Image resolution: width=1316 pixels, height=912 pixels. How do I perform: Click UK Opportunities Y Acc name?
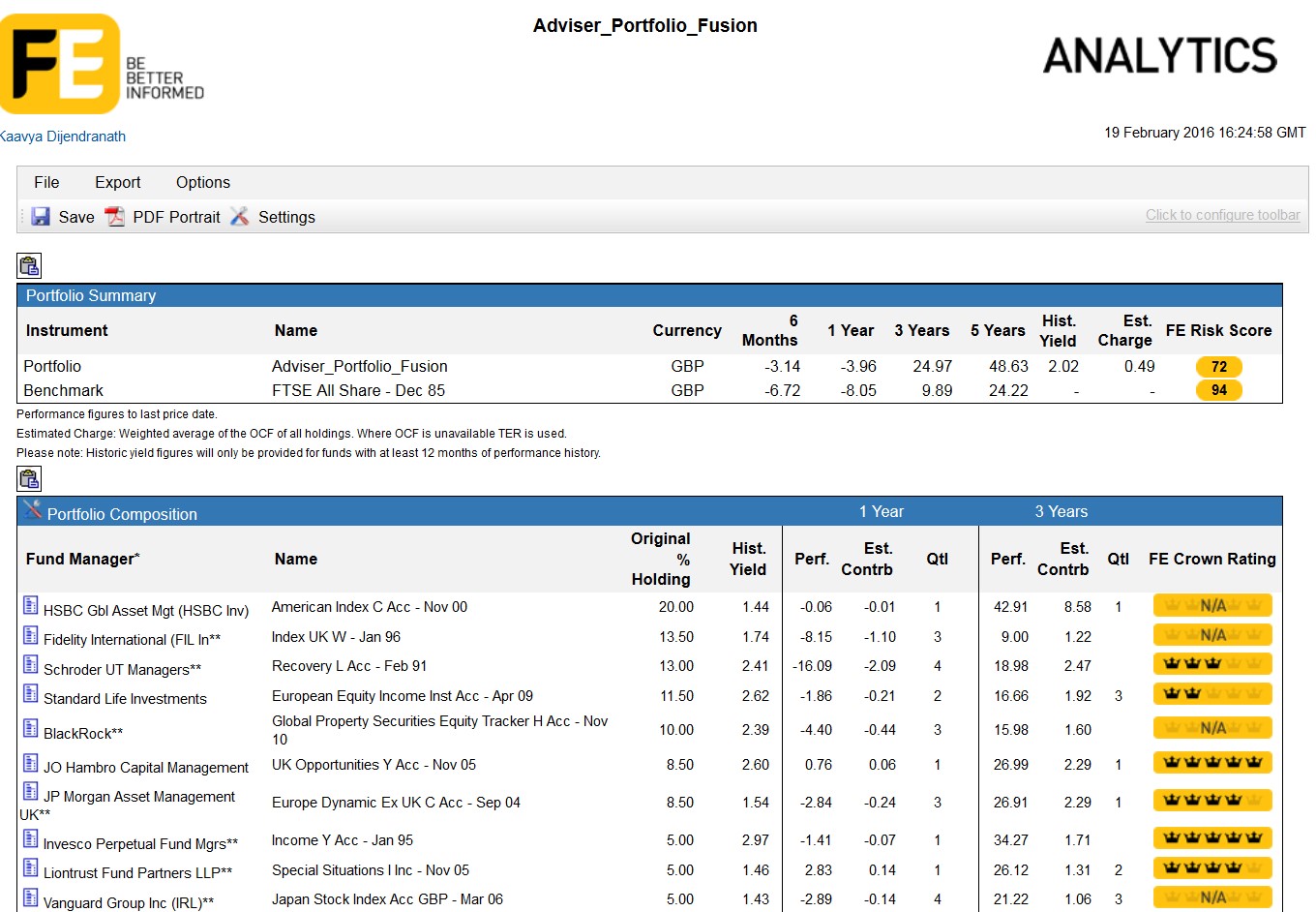point(374,765)
